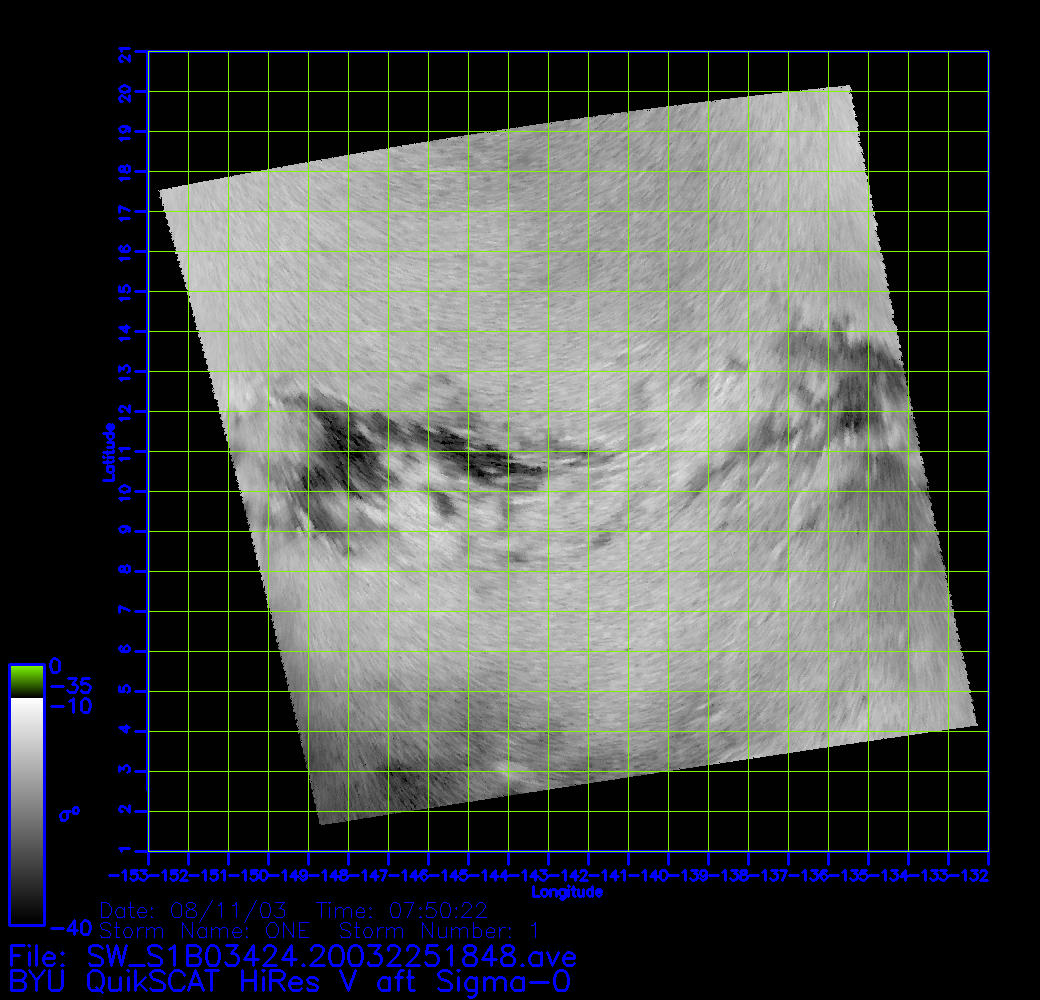The width and height of the screenshot is (1040, 1000).
Task: Click the "Longitude" axis title
Action: pos(567,892)
